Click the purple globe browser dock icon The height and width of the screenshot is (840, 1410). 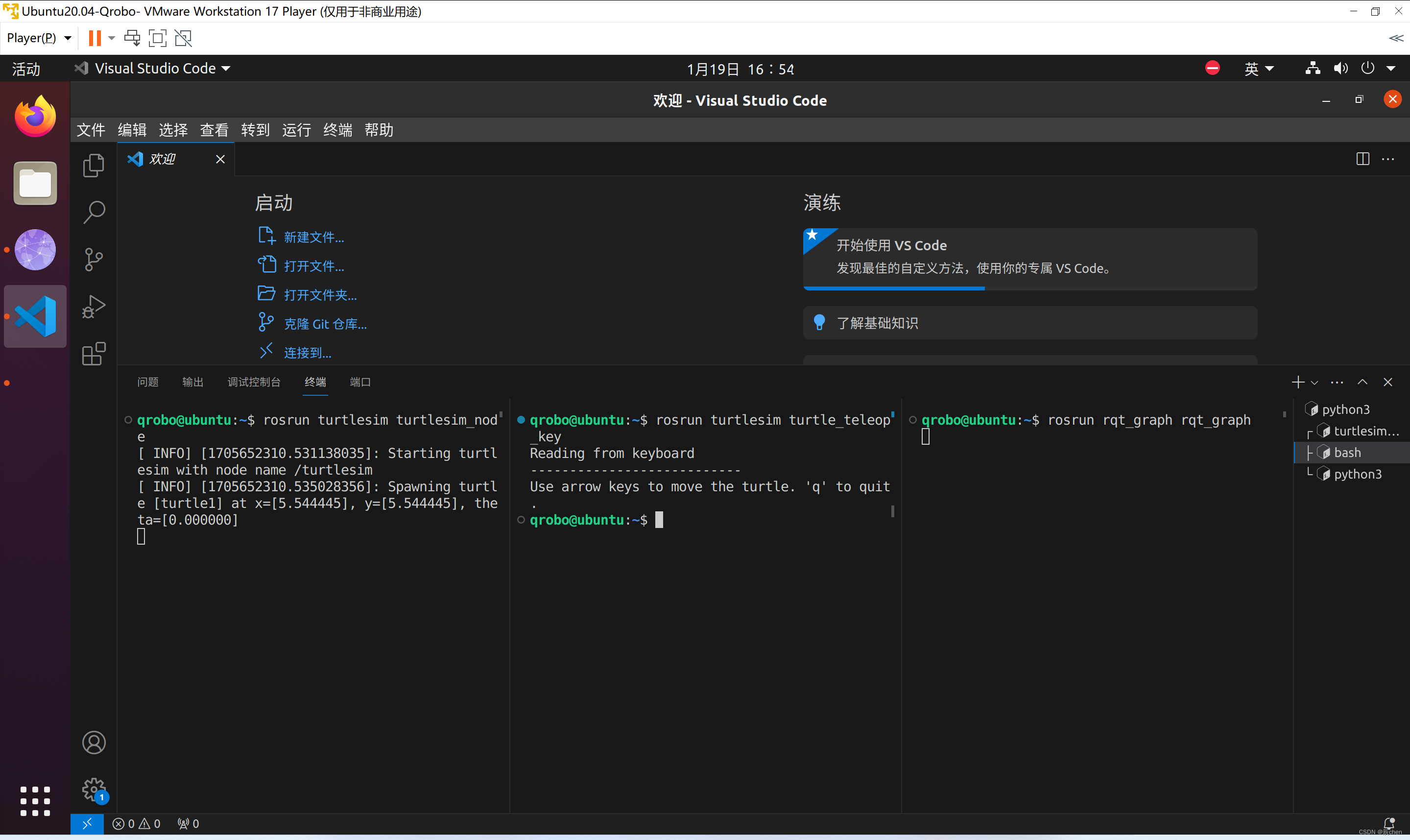[x=35, y=250]
